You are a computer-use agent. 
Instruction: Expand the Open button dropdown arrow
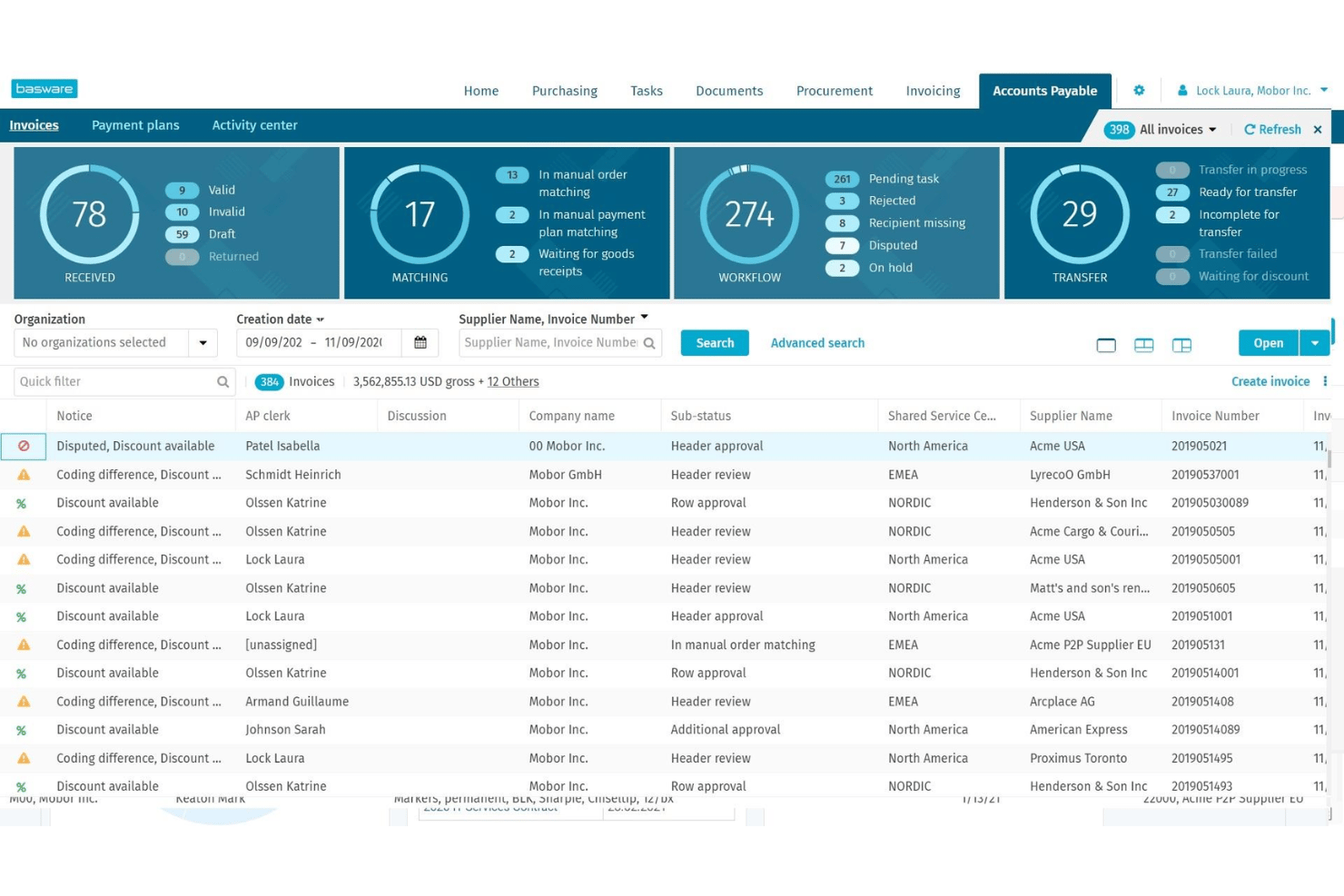pos(1314,343)
